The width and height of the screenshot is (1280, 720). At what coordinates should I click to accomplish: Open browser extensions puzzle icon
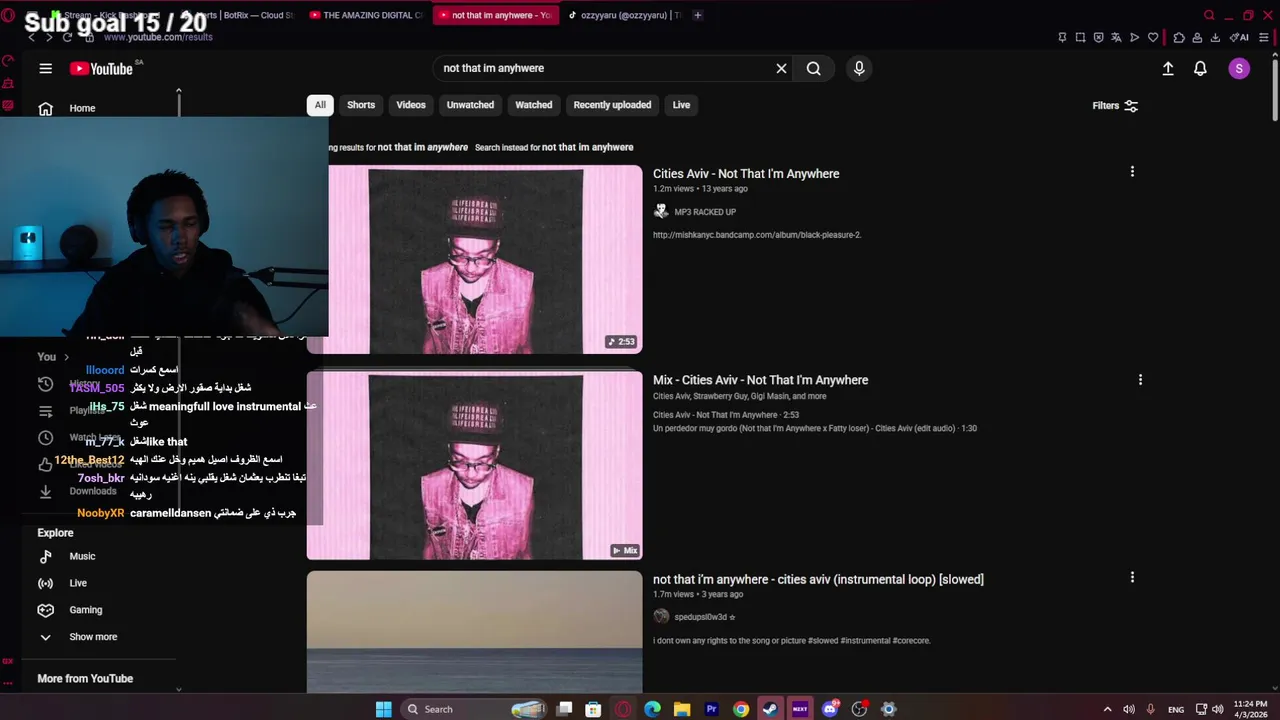click(1179, 37)
